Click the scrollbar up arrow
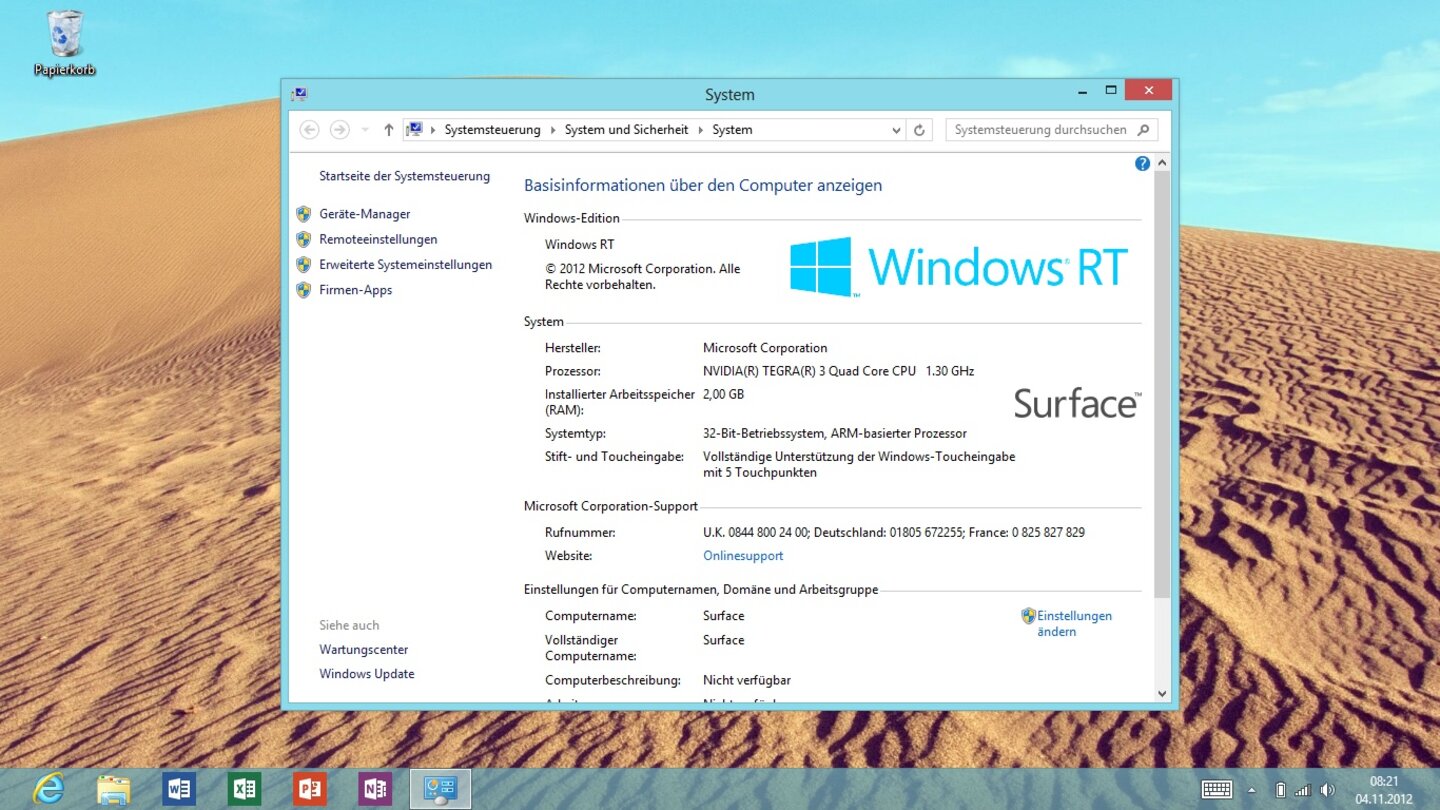The width and height of the screenshot is (1440, 810). click(x=1161, y=163)
